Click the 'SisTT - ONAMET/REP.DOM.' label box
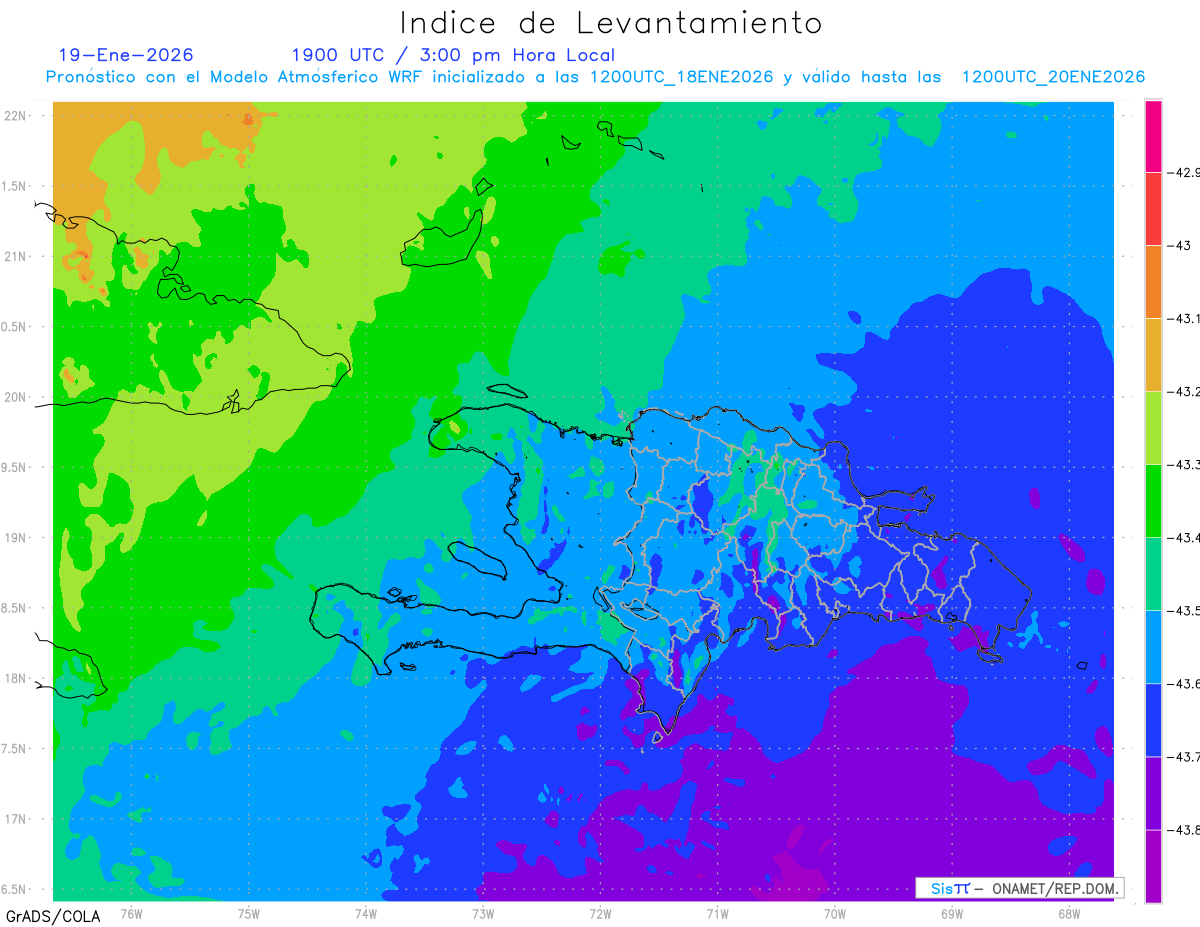 (x=1020, y=888)
